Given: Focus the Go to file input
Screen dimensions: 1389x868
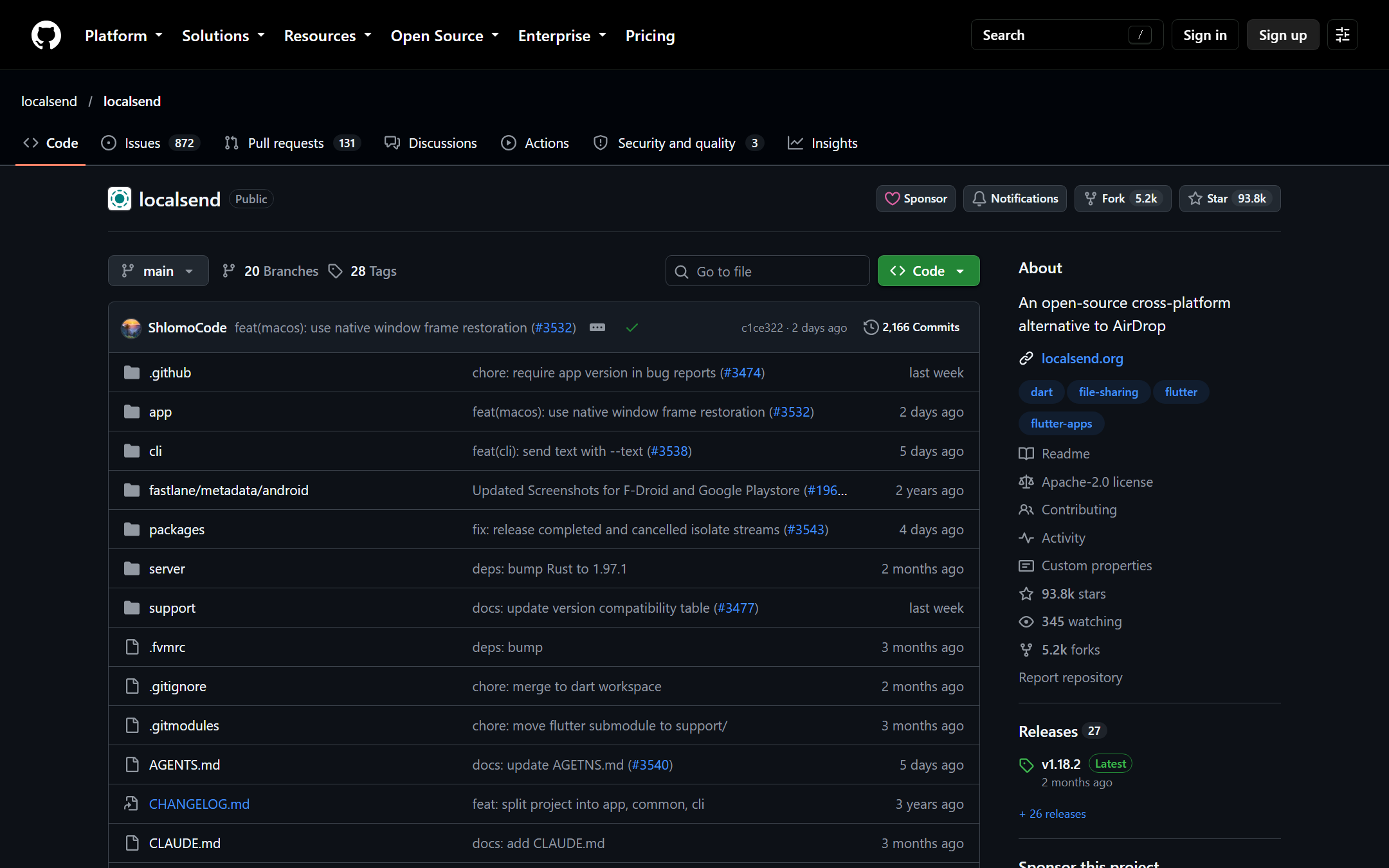Looking at the screenshot, I should (x=768, y=271).
